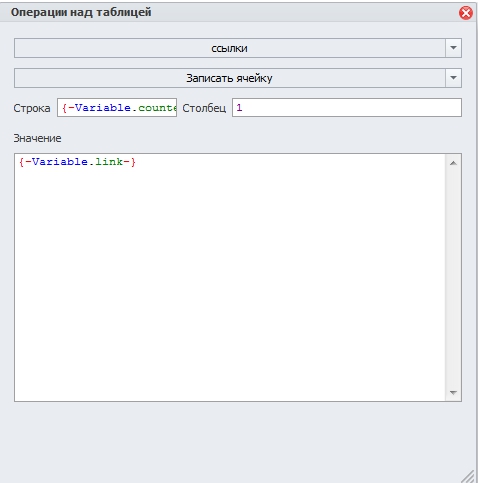Click the empty middle of Значение text area

point(230,277)
